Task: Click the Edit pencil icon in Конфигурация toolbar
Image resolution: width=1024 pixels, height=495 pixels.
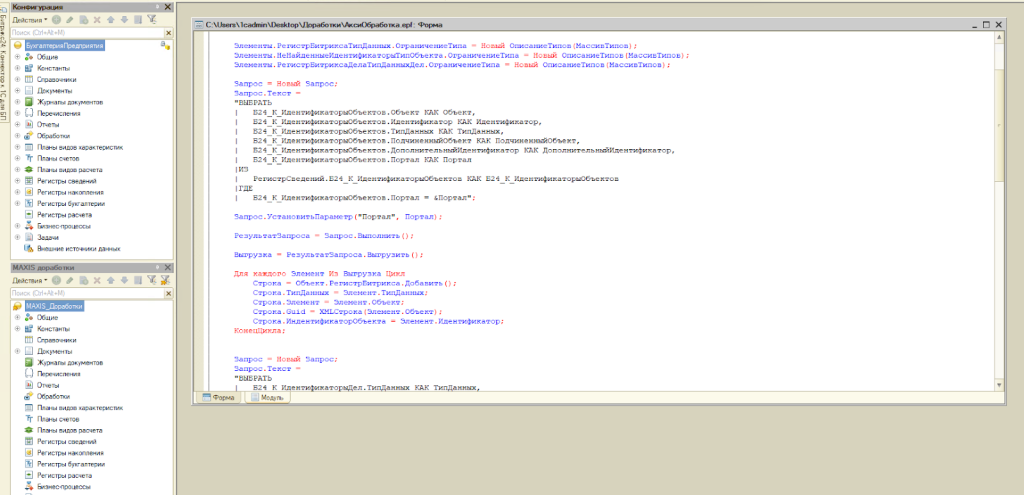Action: [71, 19]
